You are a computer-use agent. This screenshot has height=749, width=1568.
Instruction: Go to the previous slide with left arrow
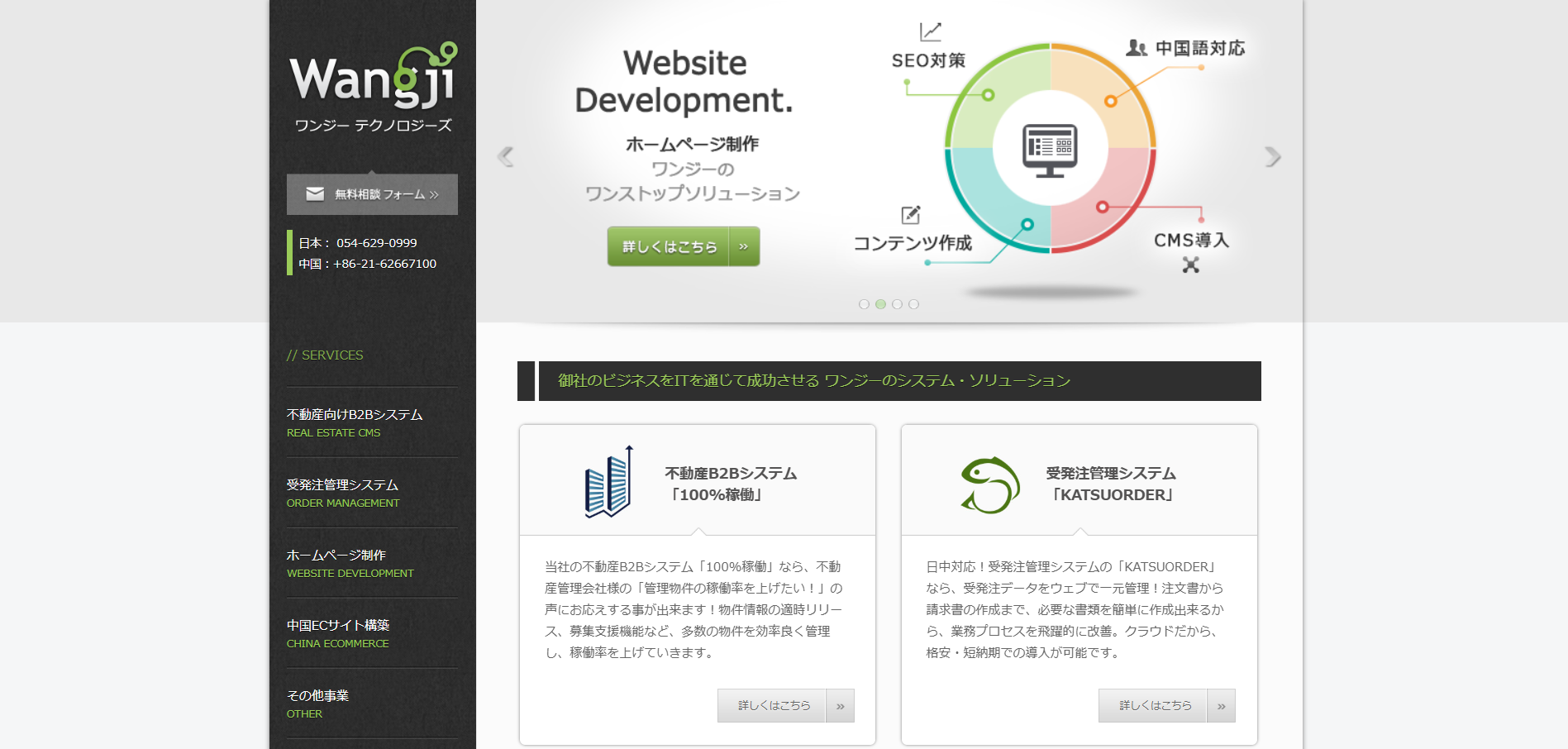point(505,156)
